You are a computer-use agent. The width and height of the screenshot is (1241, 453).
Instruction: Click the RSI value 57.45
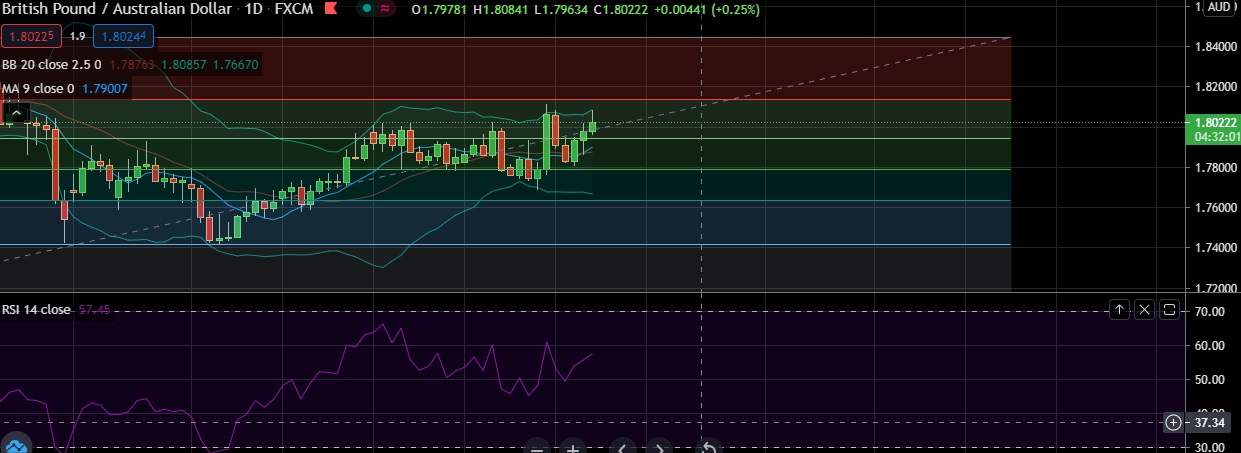point(94,310)
